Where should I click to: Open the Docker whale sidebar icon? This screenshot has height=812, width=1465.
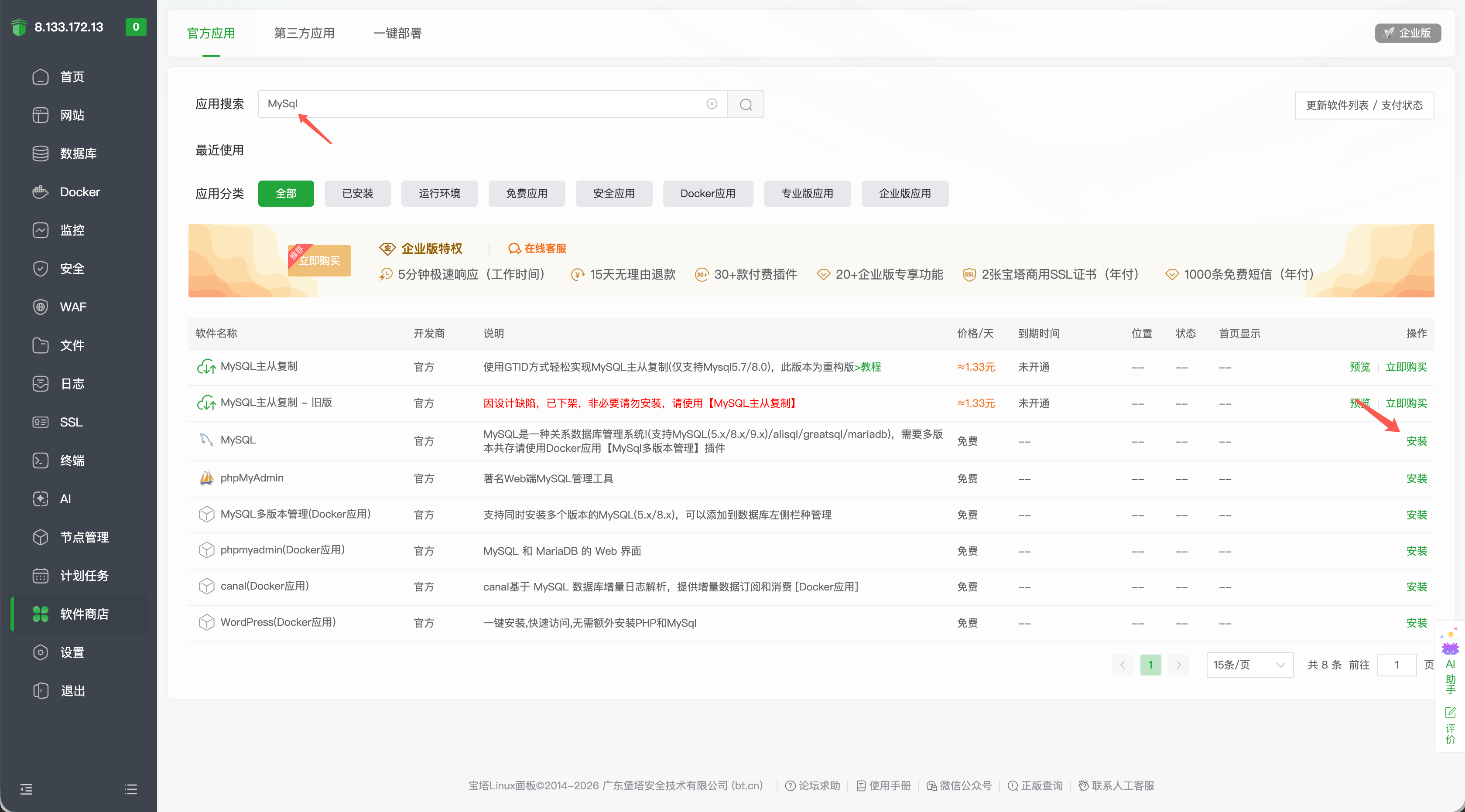pyautogui.click(x=41, y=191)
